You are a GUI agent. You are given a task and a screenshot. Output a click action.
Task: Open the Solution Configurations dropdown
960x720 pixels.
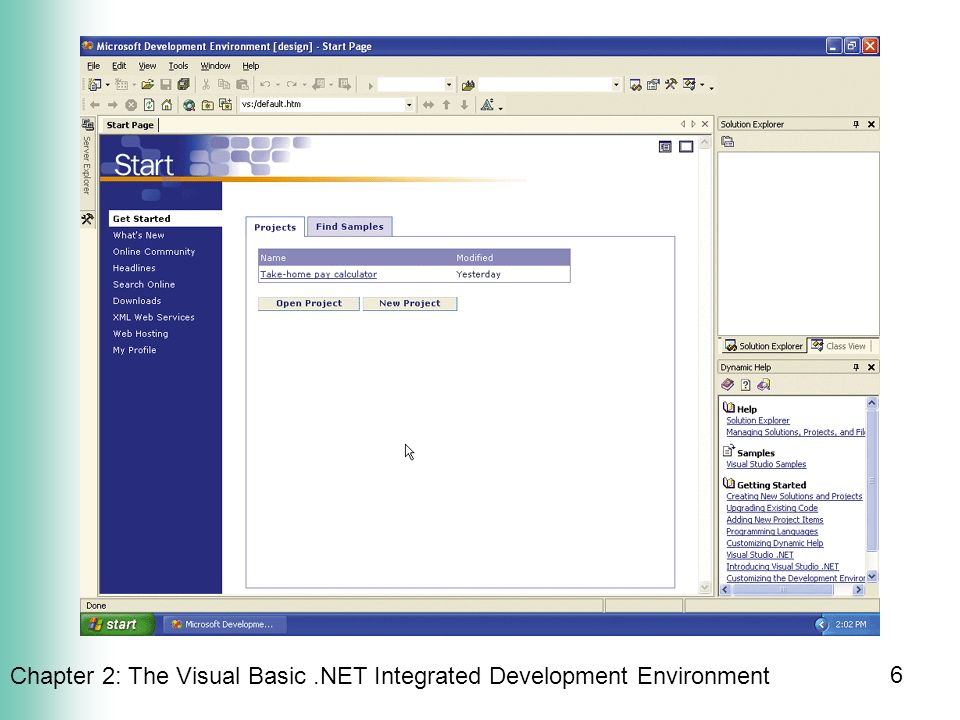tap(449, 84)
